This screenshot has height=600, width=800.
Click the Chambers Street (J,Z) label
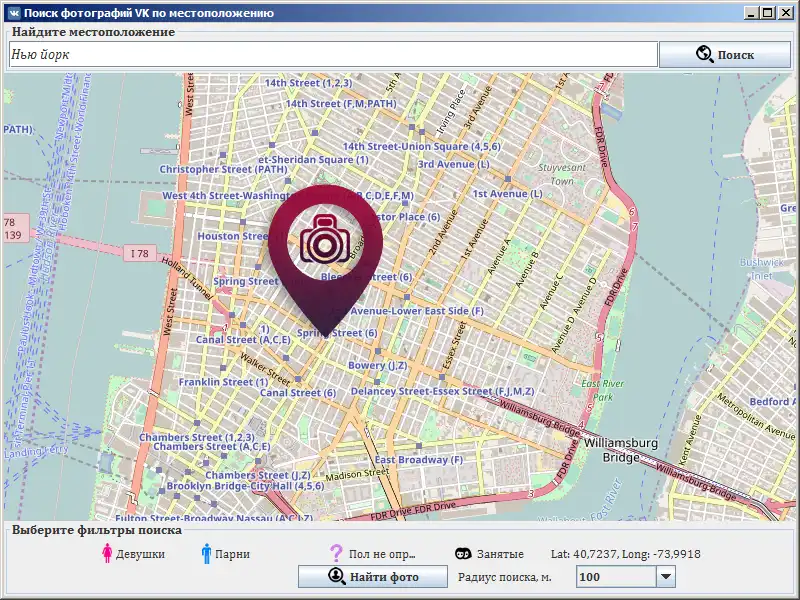(258, 475)
